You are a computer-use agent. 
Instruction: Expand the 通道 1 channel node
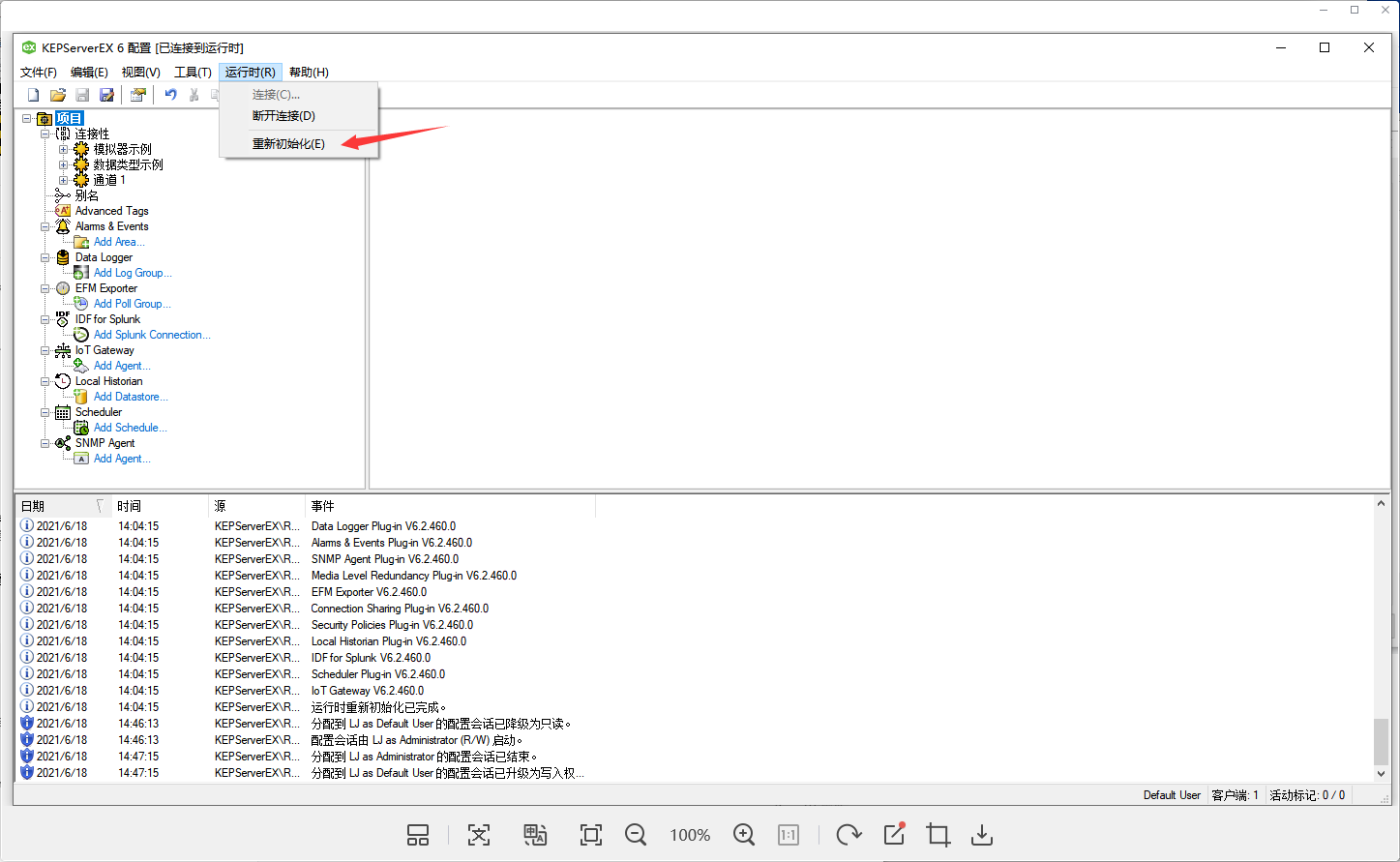64,180
